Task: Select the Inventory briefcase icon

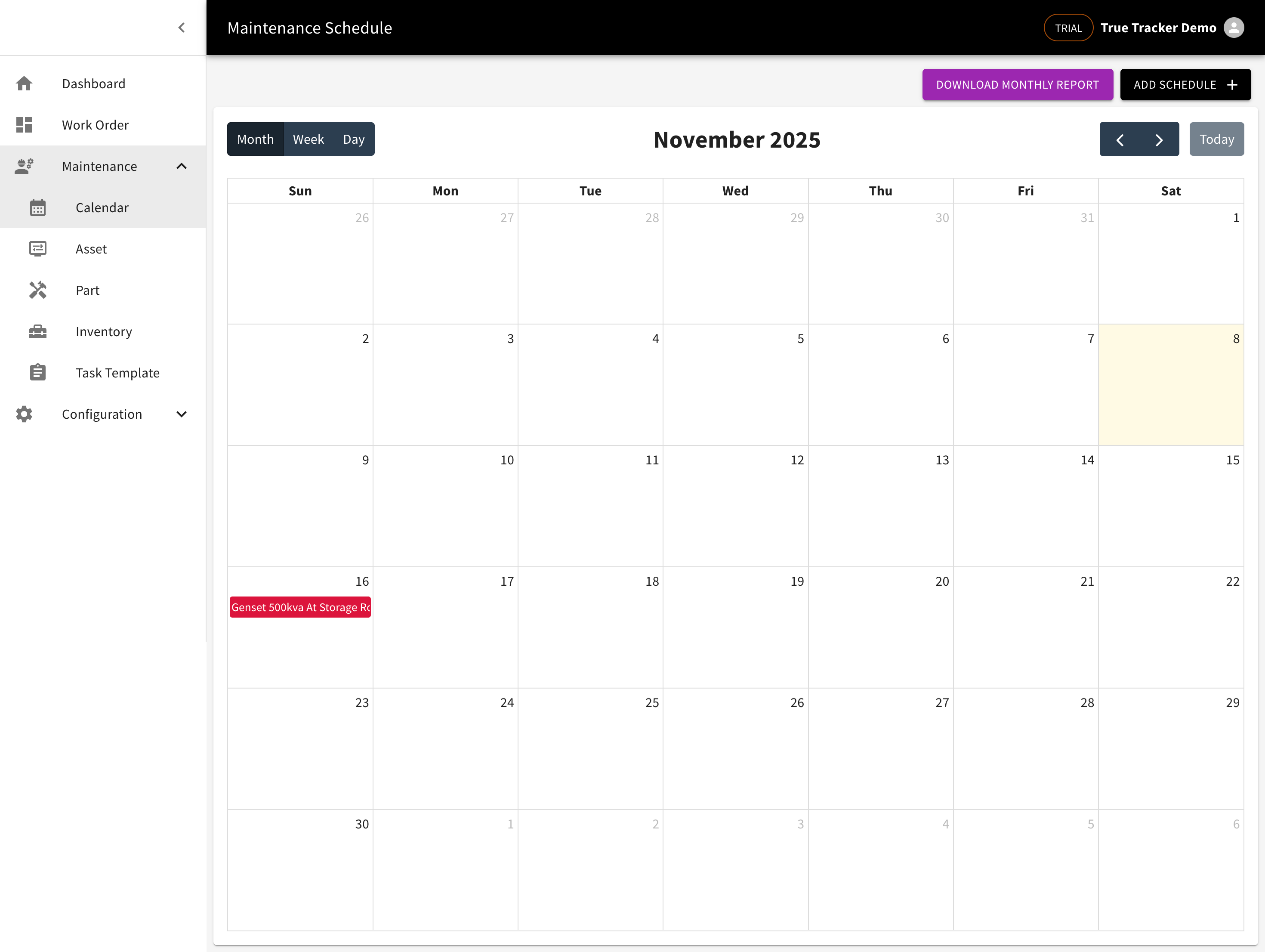Action: pos(38,331)
